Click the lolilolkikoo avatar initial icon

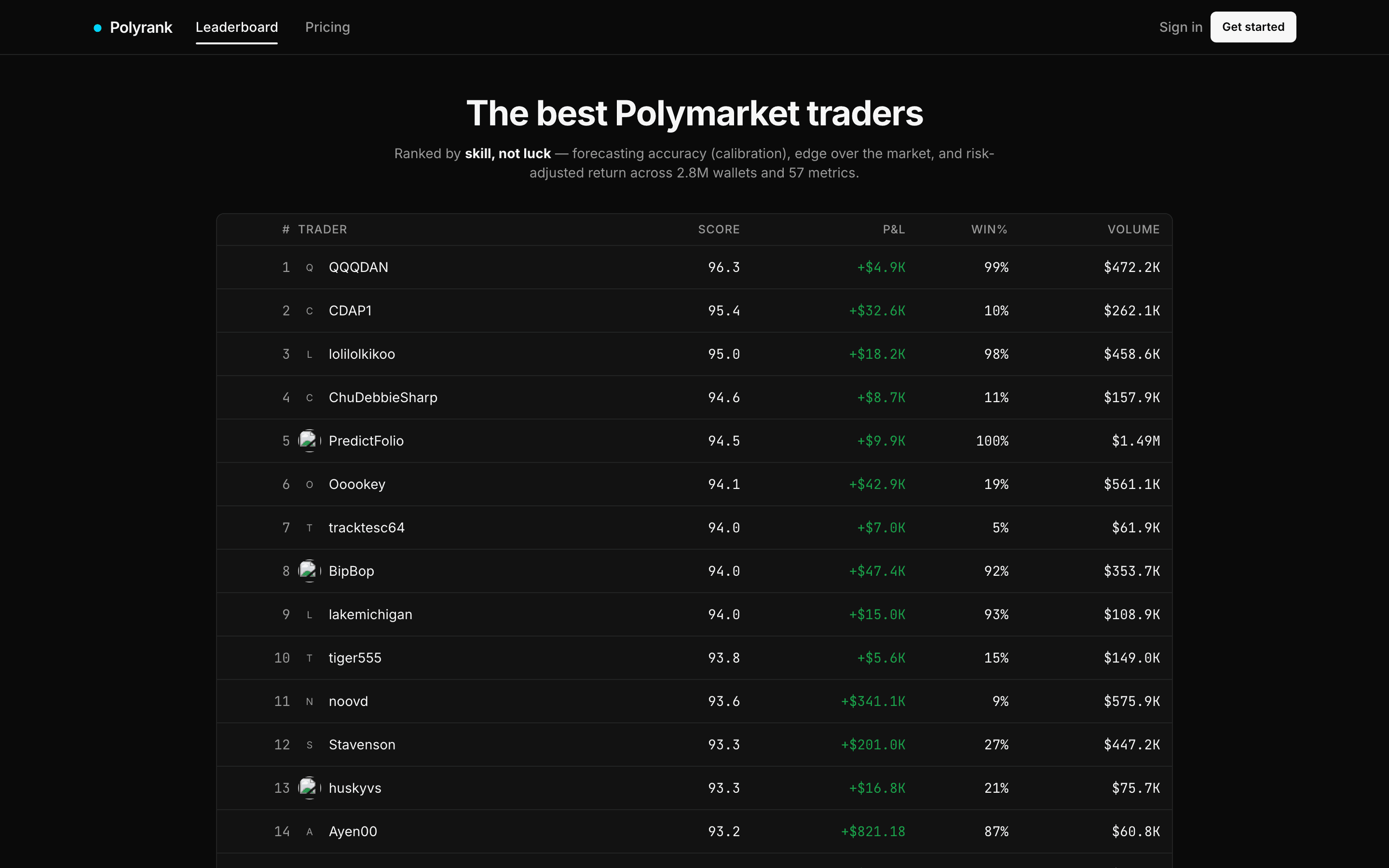pyautogui.click(x=309, y=354)
